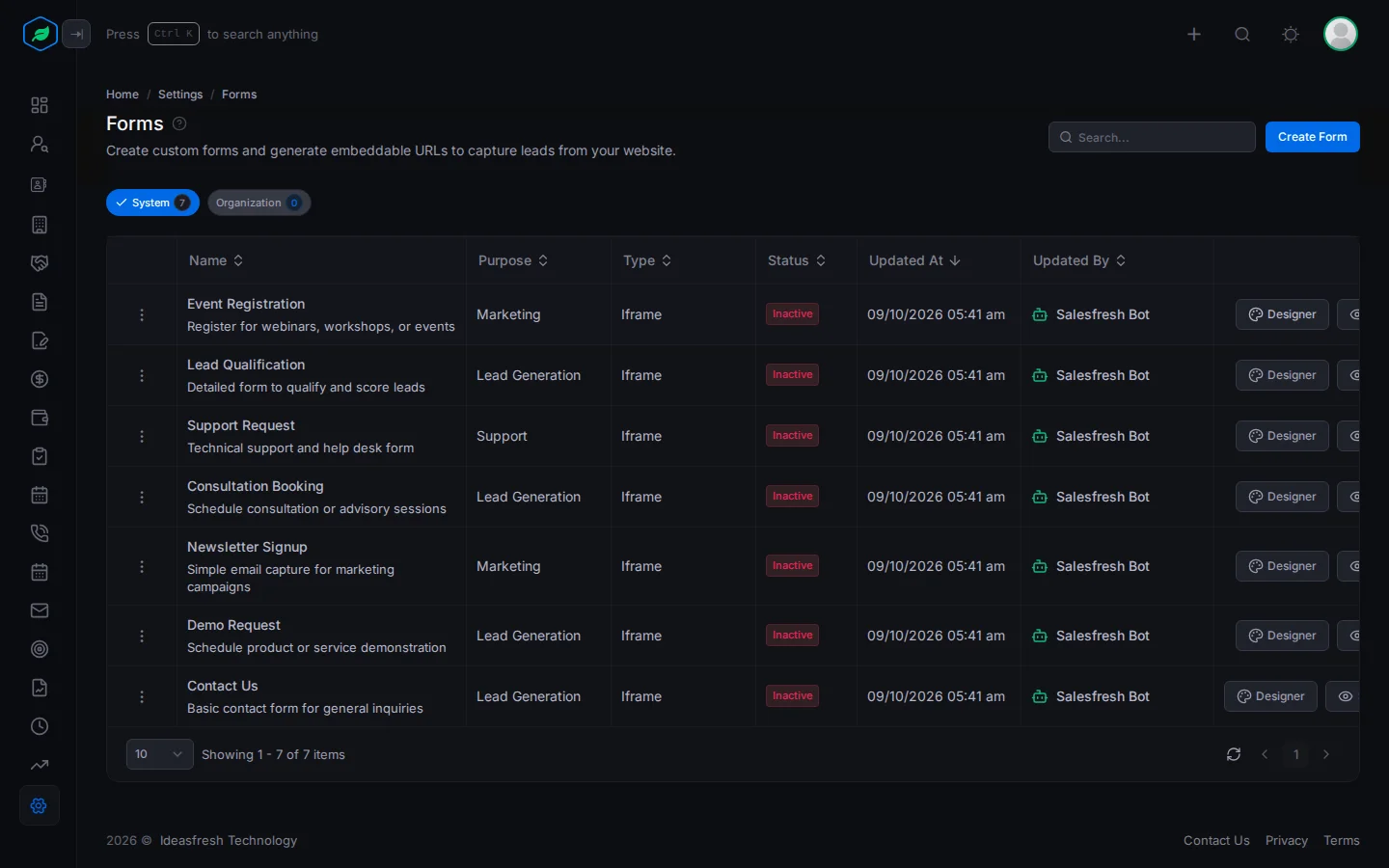Preview the Contact Us form with the eye icon
This screenshot has height=868, width=1389.
1343,696
